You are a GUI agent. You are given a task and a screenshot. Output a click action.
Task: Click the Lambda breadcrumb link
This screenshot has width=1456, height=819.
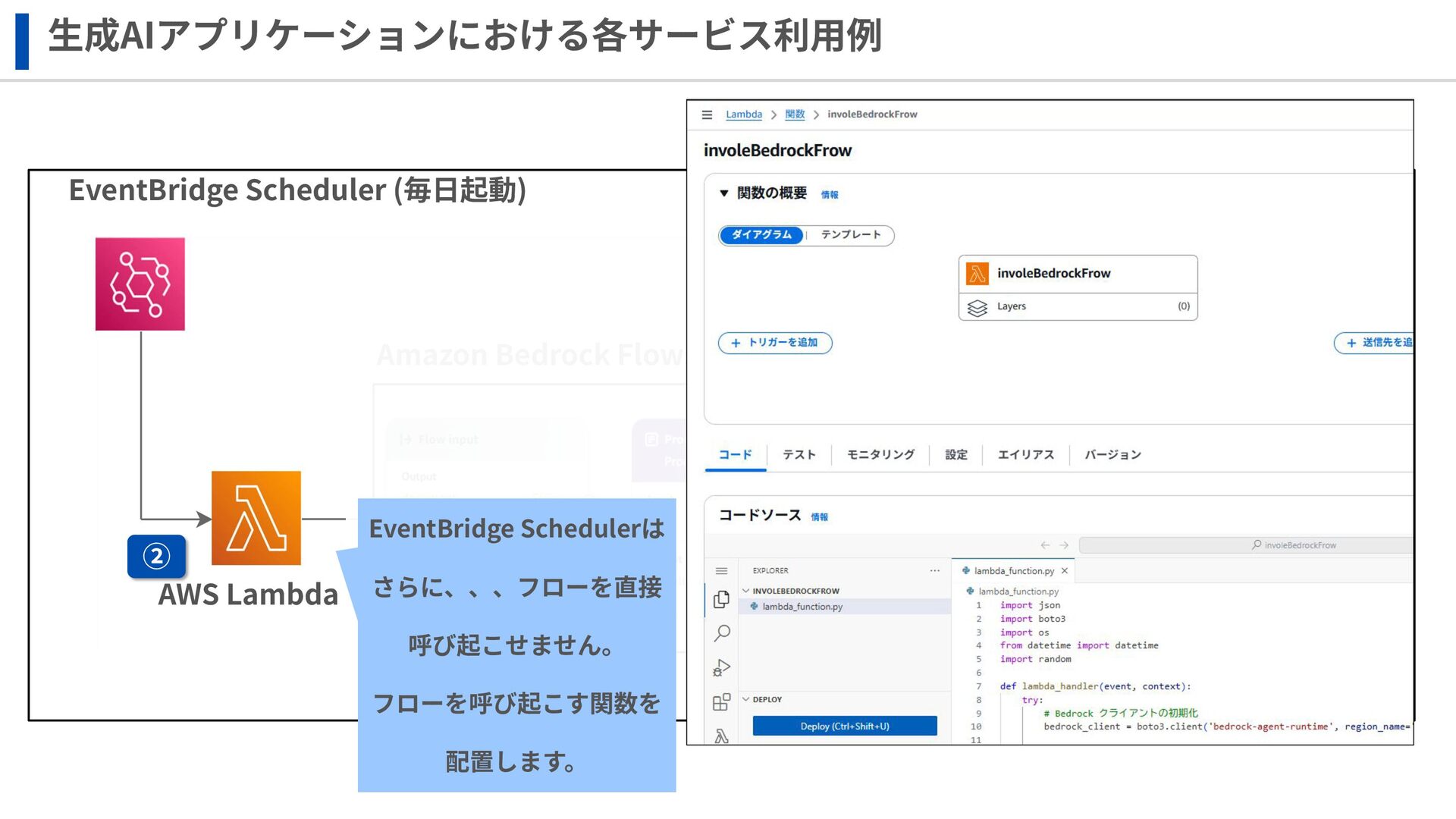[x=743, y=115]
